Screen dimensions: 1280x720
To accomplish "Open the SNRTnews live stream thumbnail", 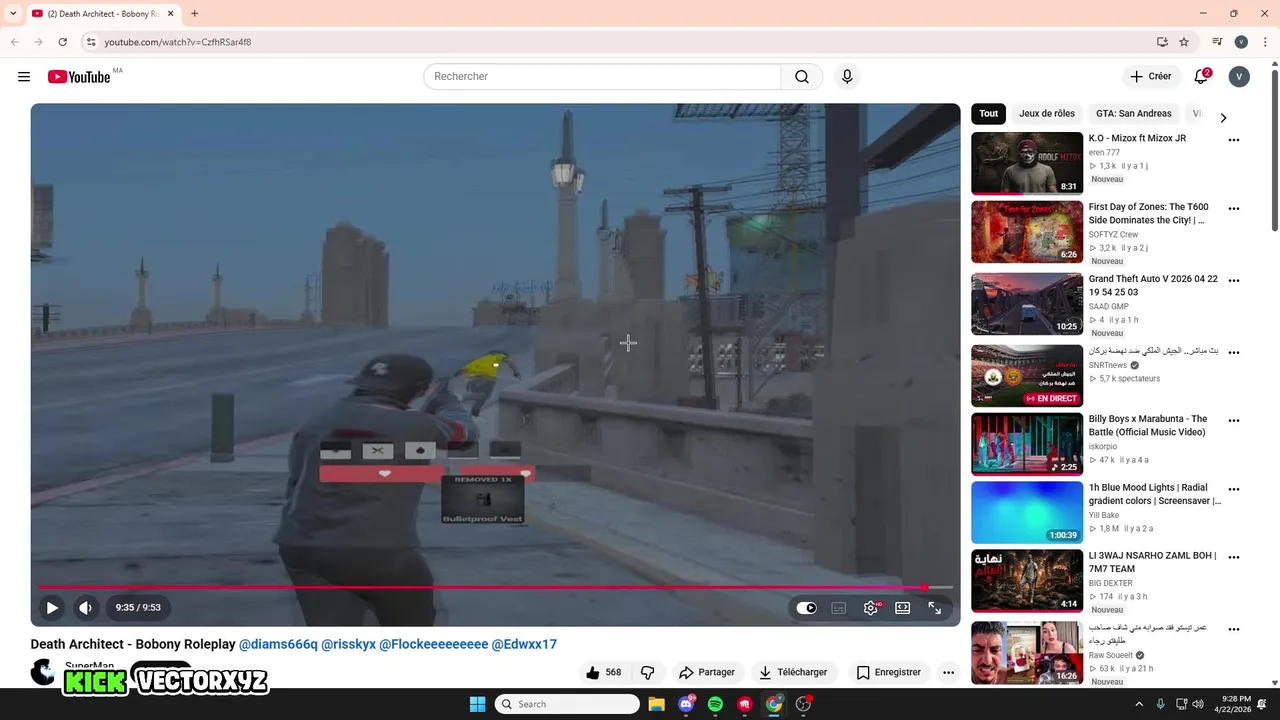I will tap(1027, 376).
